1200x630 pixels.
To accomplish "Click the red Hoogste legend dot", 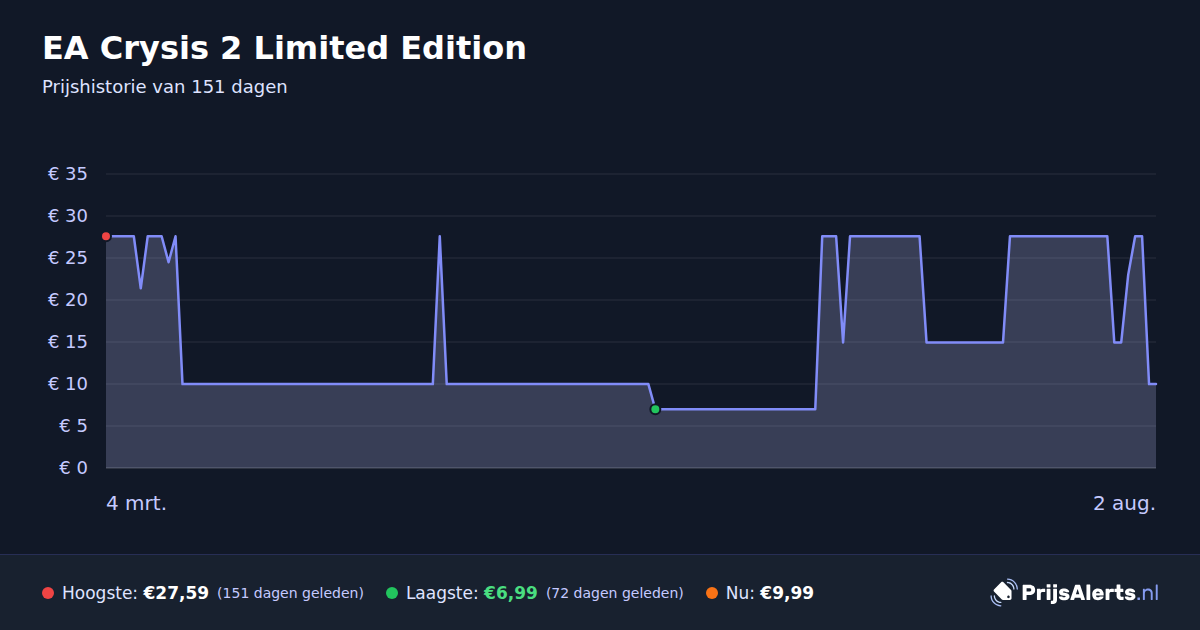I will tap(48, 593).
